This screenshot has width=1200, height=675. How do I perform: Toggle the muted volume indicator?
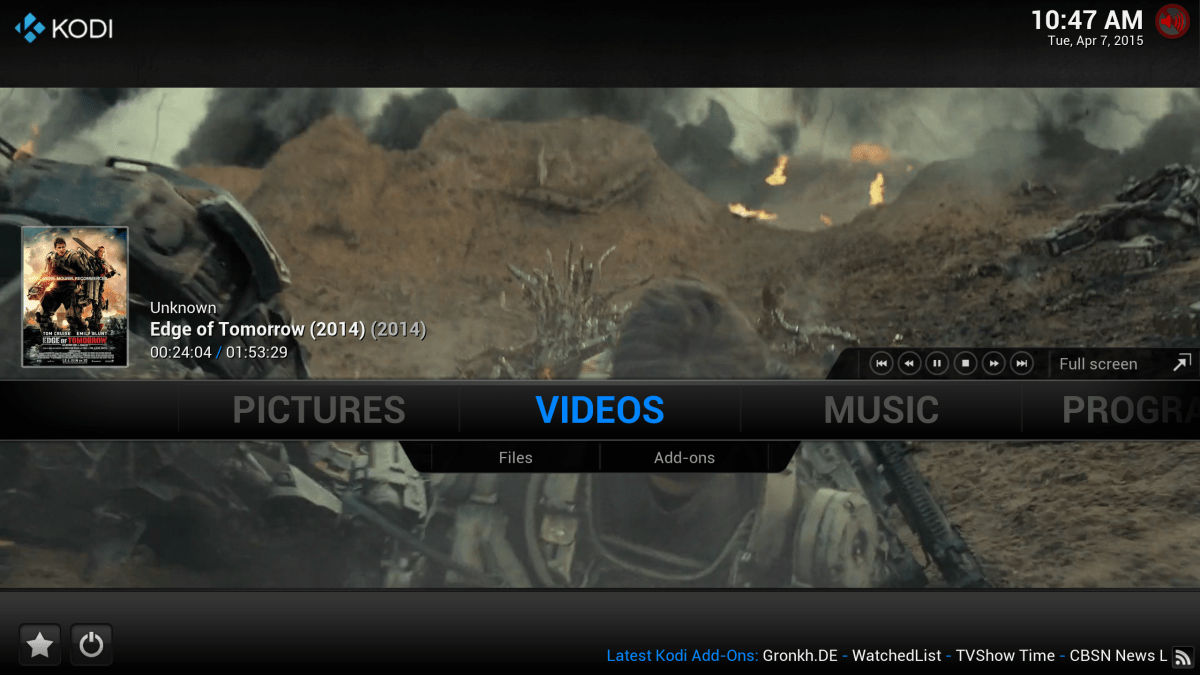click(x=1171, y=21)
